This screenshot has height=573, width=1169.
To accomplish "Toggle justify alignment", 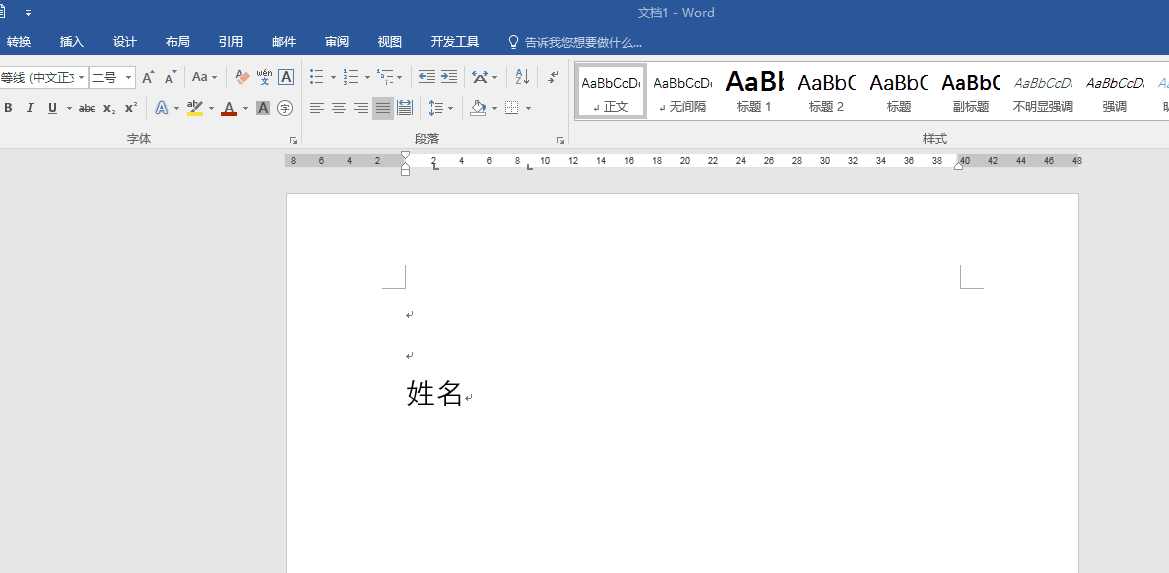I will tap(382, 108).
